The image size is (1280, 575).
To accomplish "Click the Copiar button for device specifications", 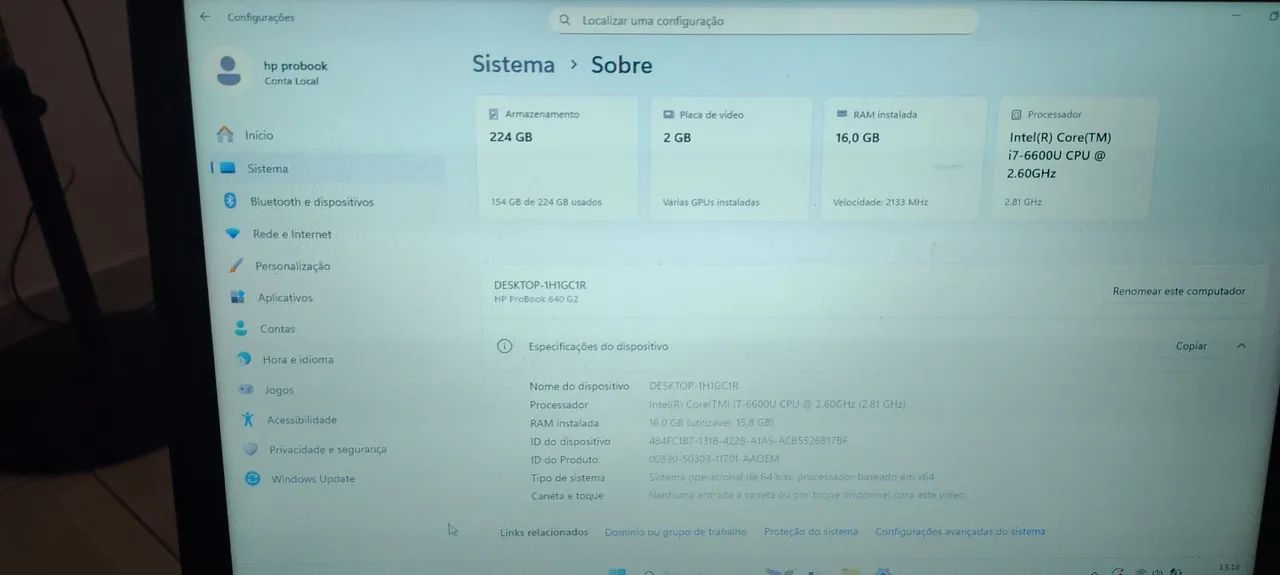I will click(x=1191, y=346).
